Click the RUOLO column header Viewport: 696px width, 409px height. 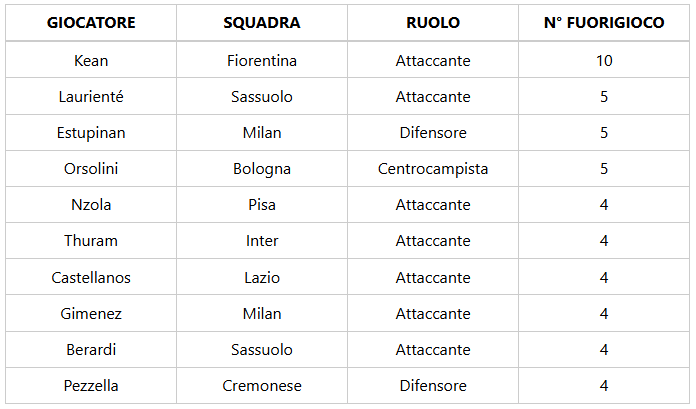click(x=433, y=23)
